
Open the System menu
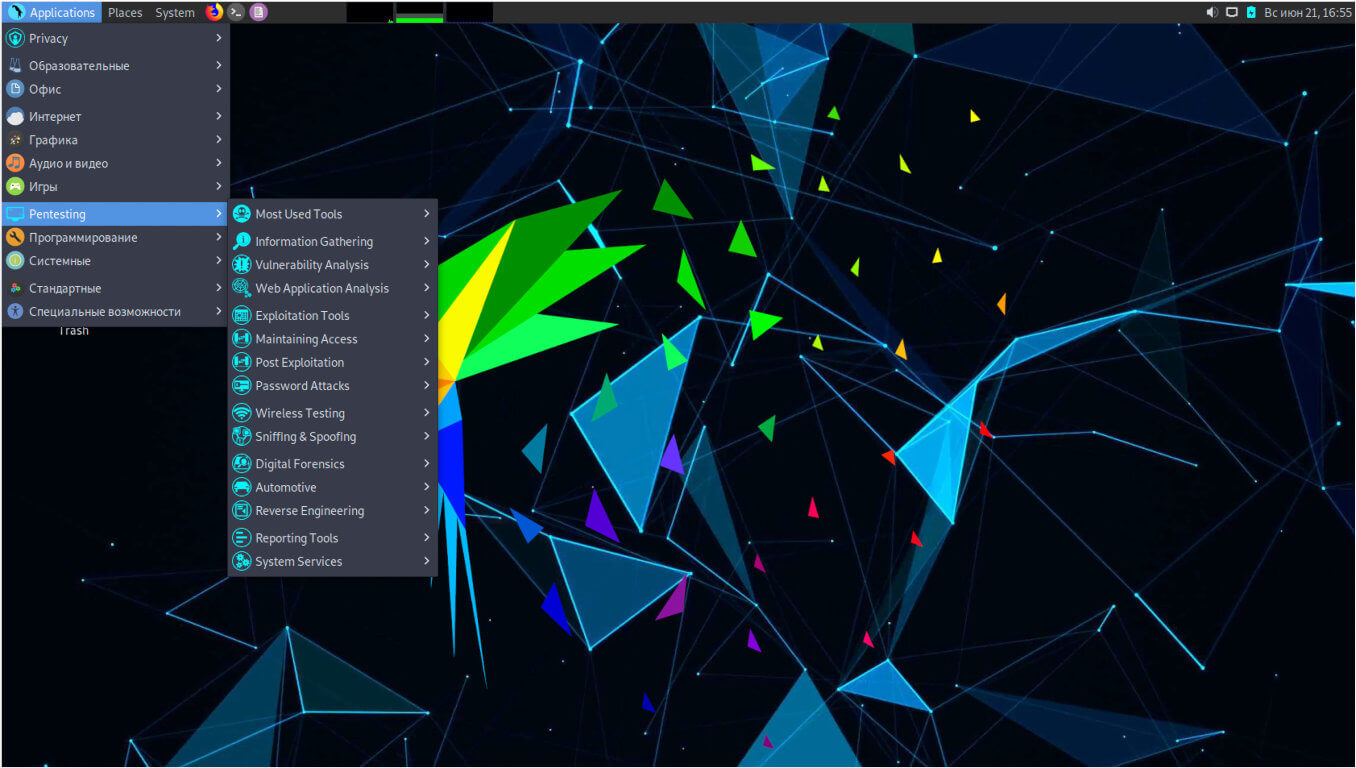(175, 12)
